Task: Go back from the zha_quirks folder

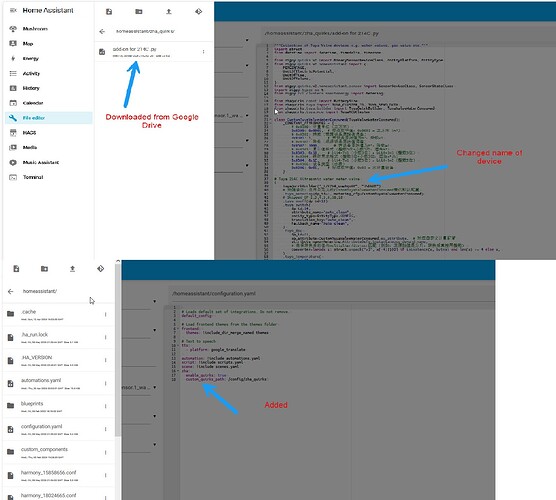Action: point(102,32)
